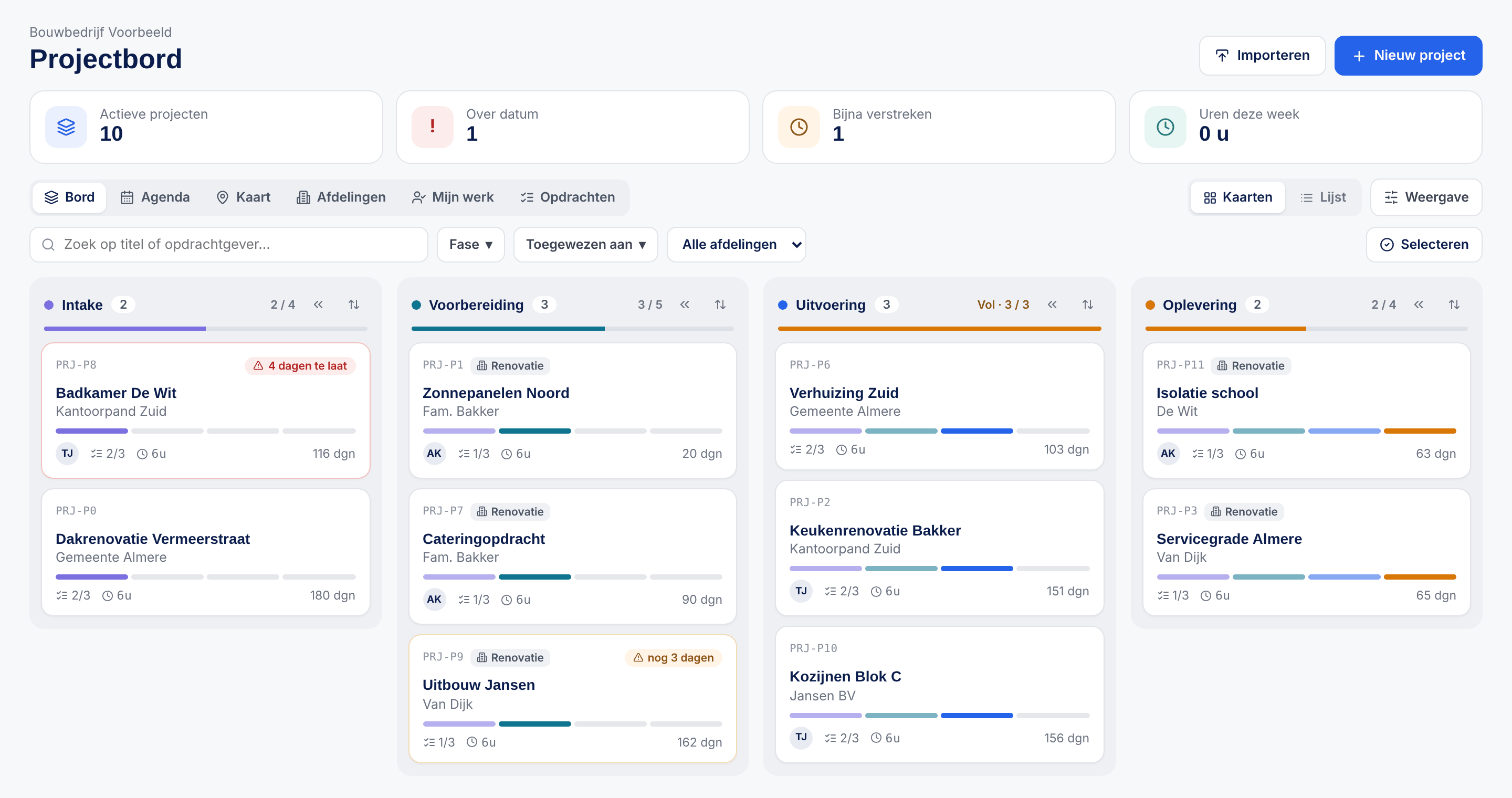Image resolution: width=1512 pixels, height=798 pixels.
Task: Click AK avatar on Zonnepanelen Noord card
Action: click(434, 453)
